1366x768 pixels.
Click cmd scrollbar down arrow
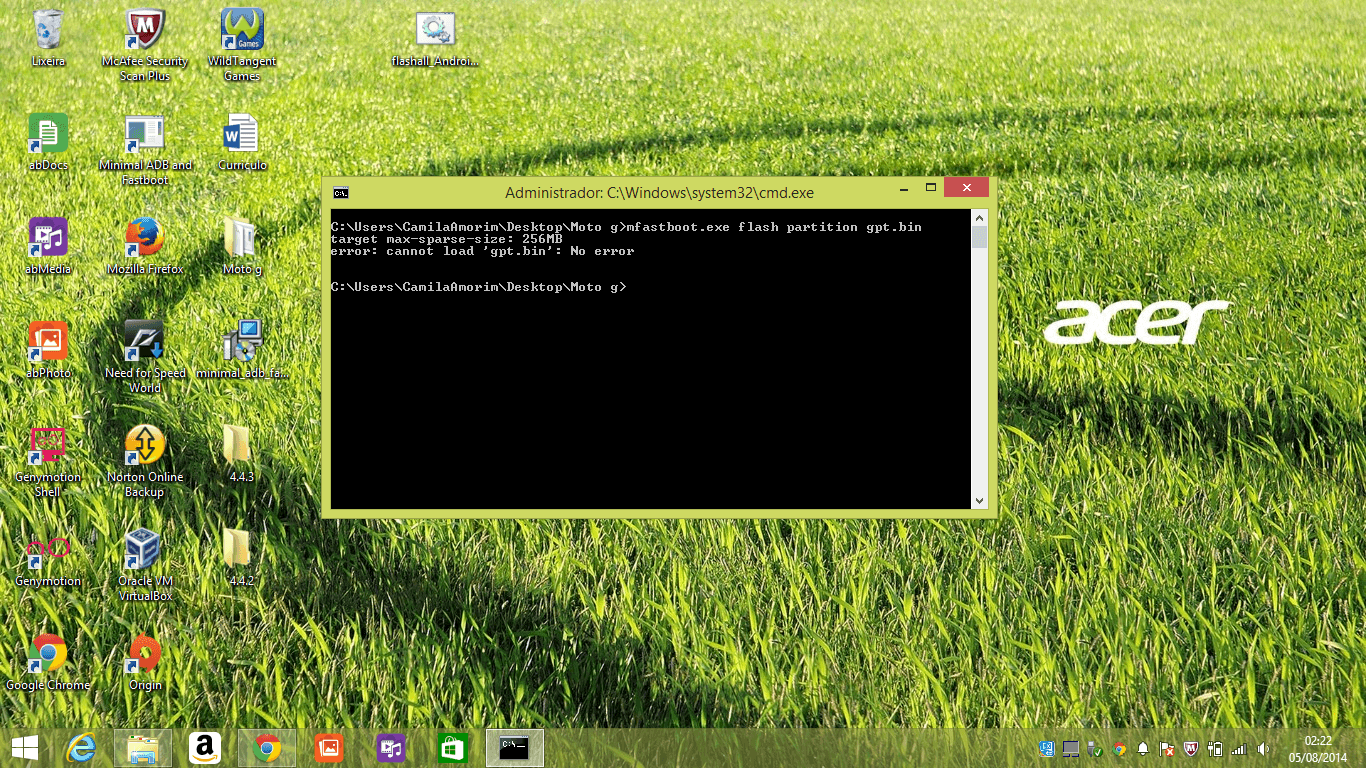point(979,500)
